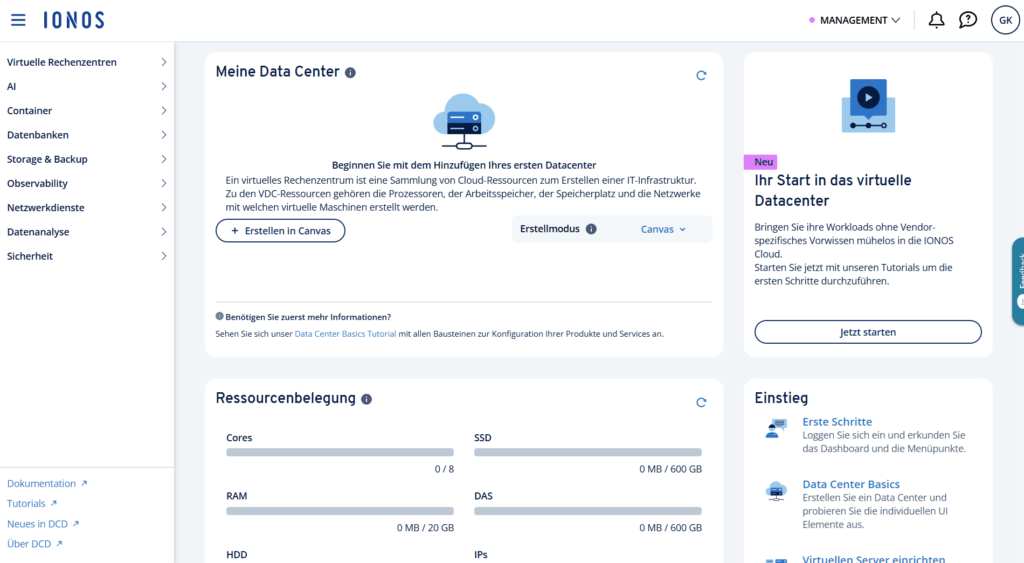The width and height of the screenshot is (1024, 563).
Task: Refresh the Ressourcenbelegung panel
Action: click(701, 402)
